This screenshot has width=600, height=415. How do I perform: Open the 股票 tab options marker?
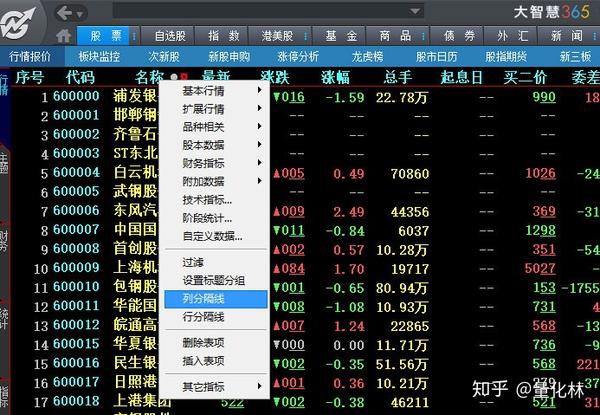[134, 36]
